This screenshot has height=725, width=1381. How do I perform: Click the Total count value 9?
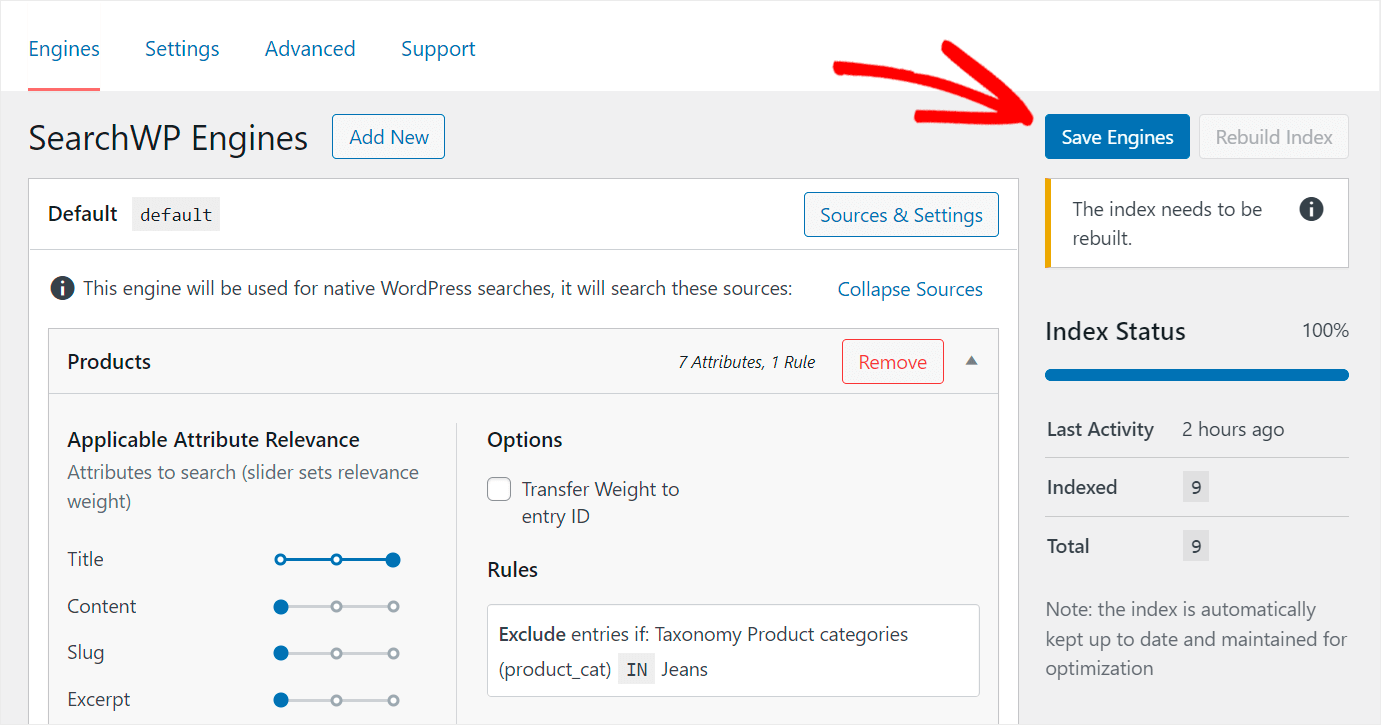[1196, 546]
